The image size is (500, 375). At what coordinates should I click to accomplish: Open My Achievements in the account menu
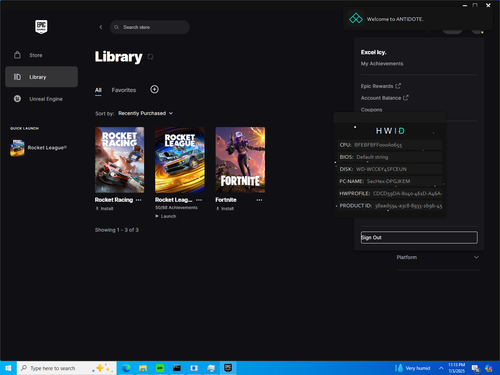pos(382,64)
